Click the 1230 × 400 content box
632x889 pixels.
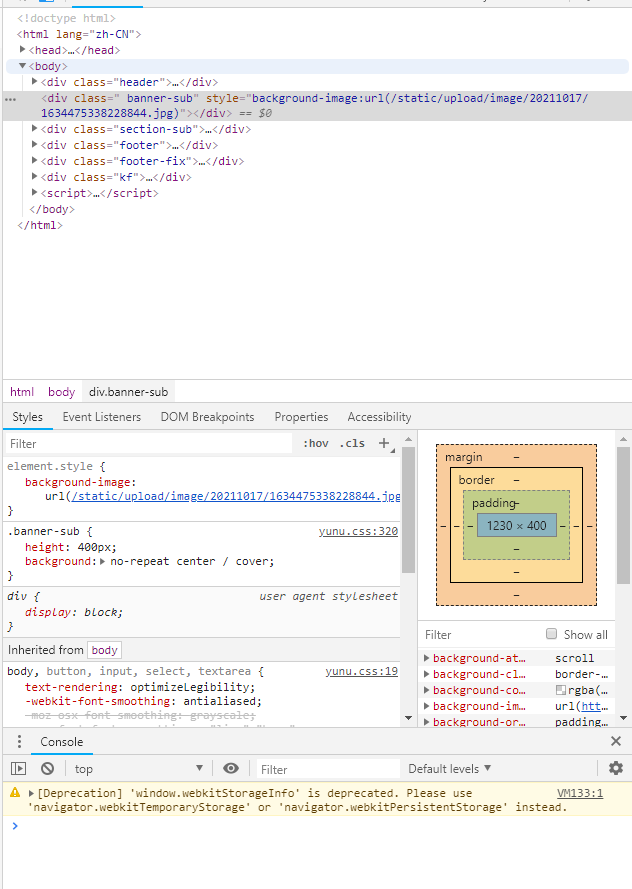[516, 526]
